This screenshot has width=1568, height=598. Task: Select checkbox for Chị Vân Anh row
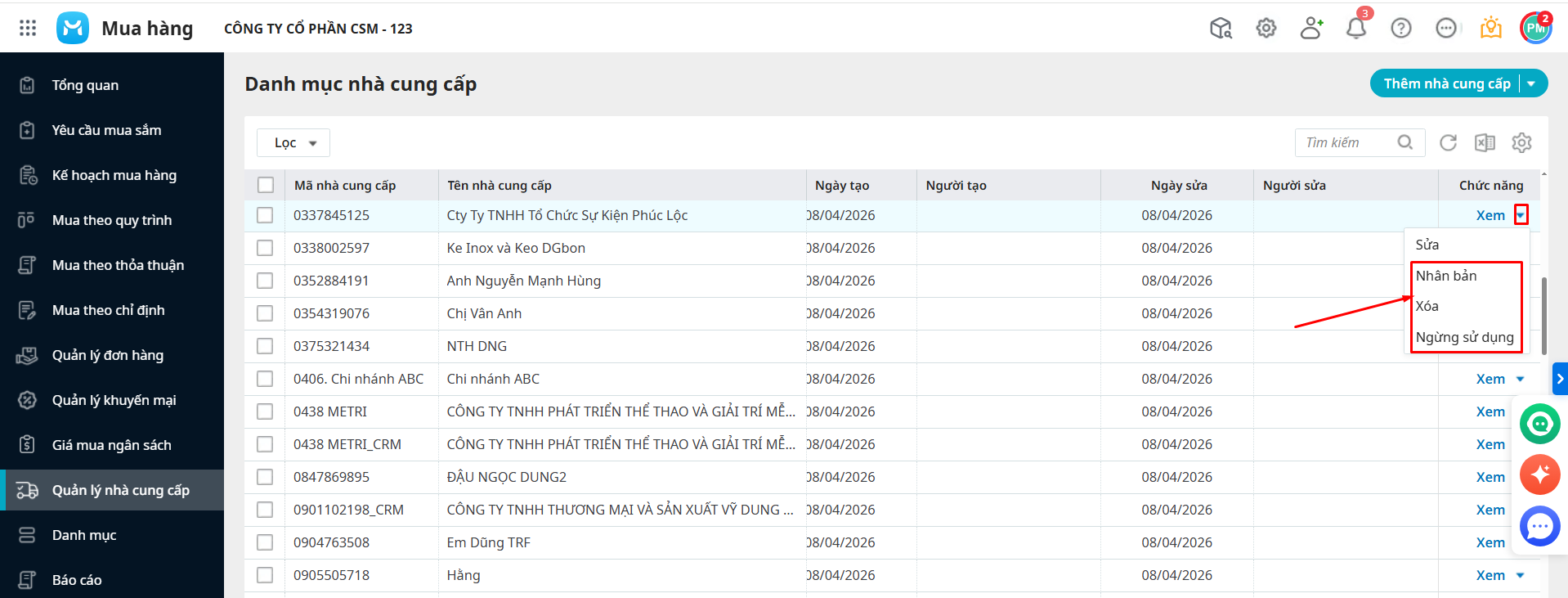[265, 313]
